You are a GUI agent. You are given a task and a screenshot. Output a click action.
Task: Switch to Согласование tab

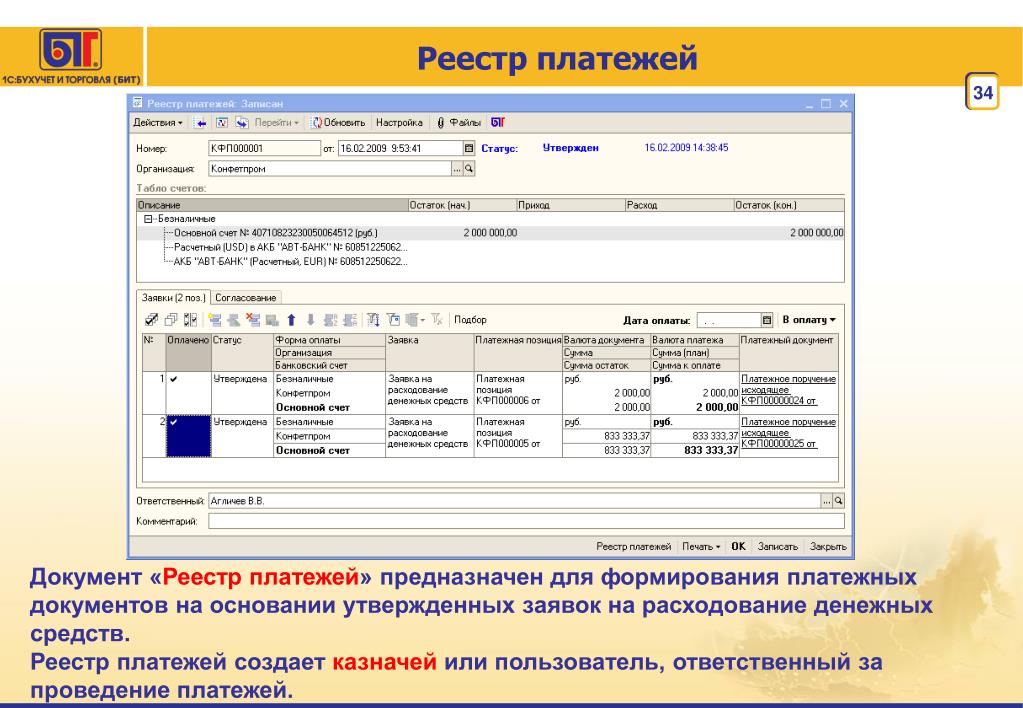246,298
